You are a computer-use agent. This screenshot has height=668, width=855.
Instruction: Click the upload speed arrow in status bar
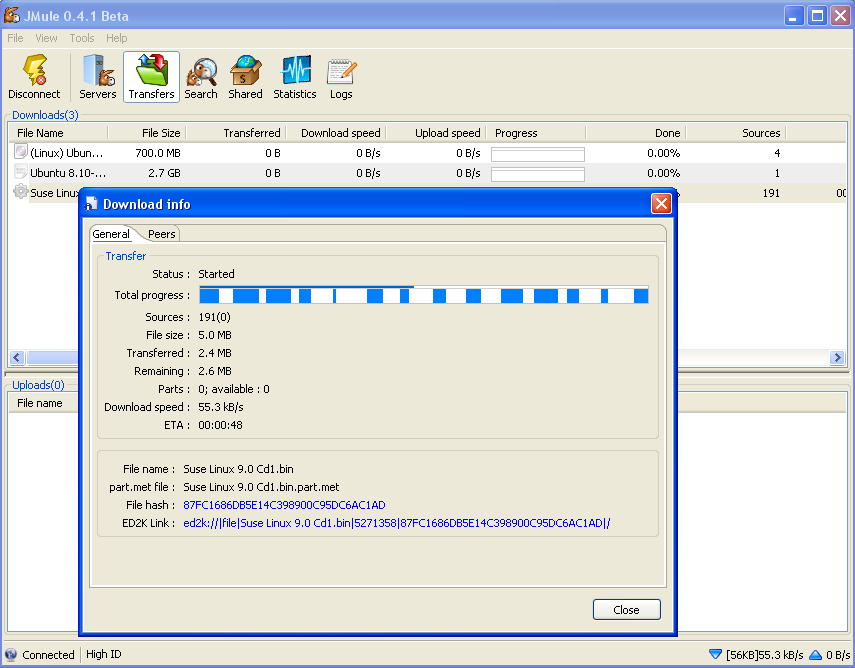(815, 655)
